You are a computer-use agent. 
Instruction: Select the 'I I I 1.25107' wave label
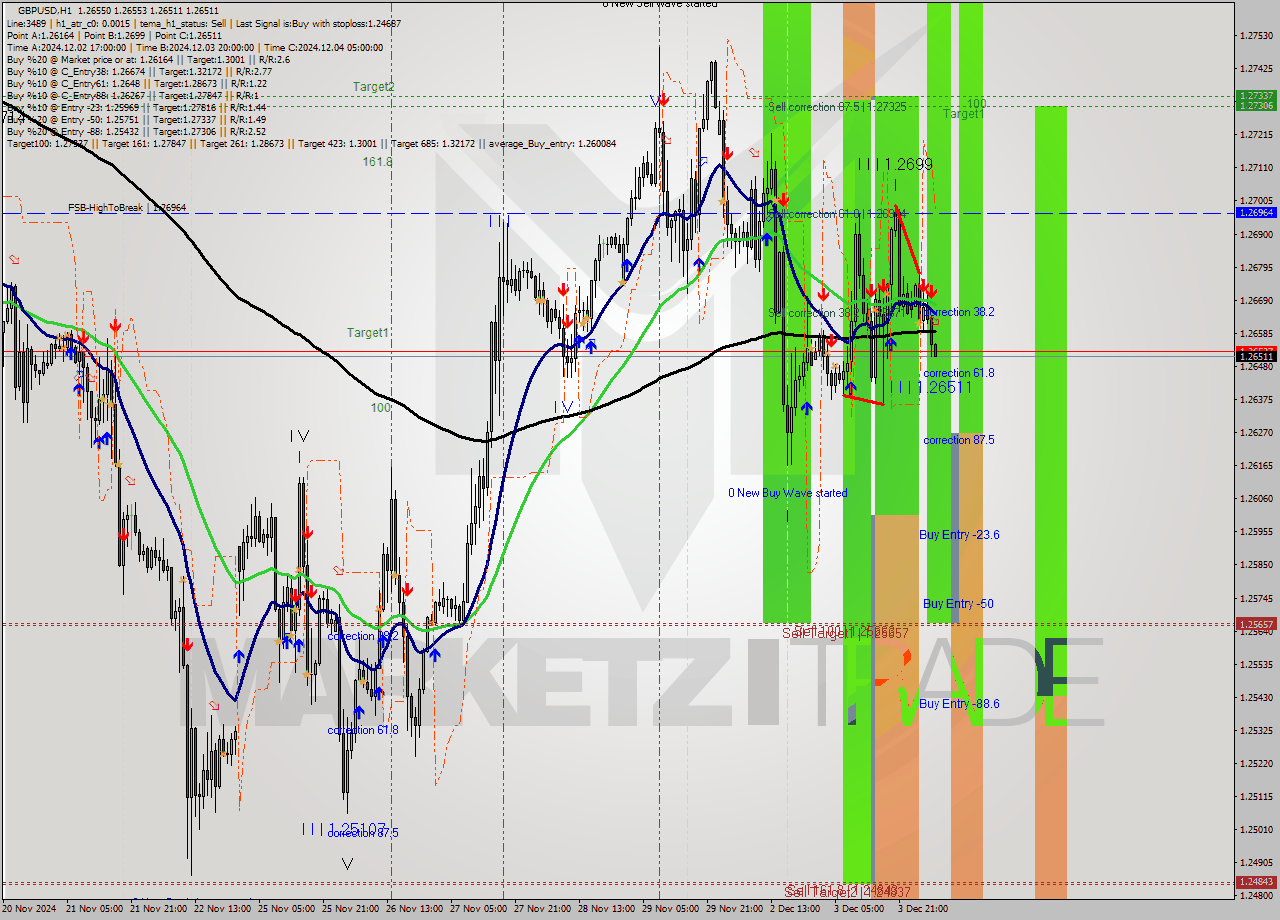point(343,829)
